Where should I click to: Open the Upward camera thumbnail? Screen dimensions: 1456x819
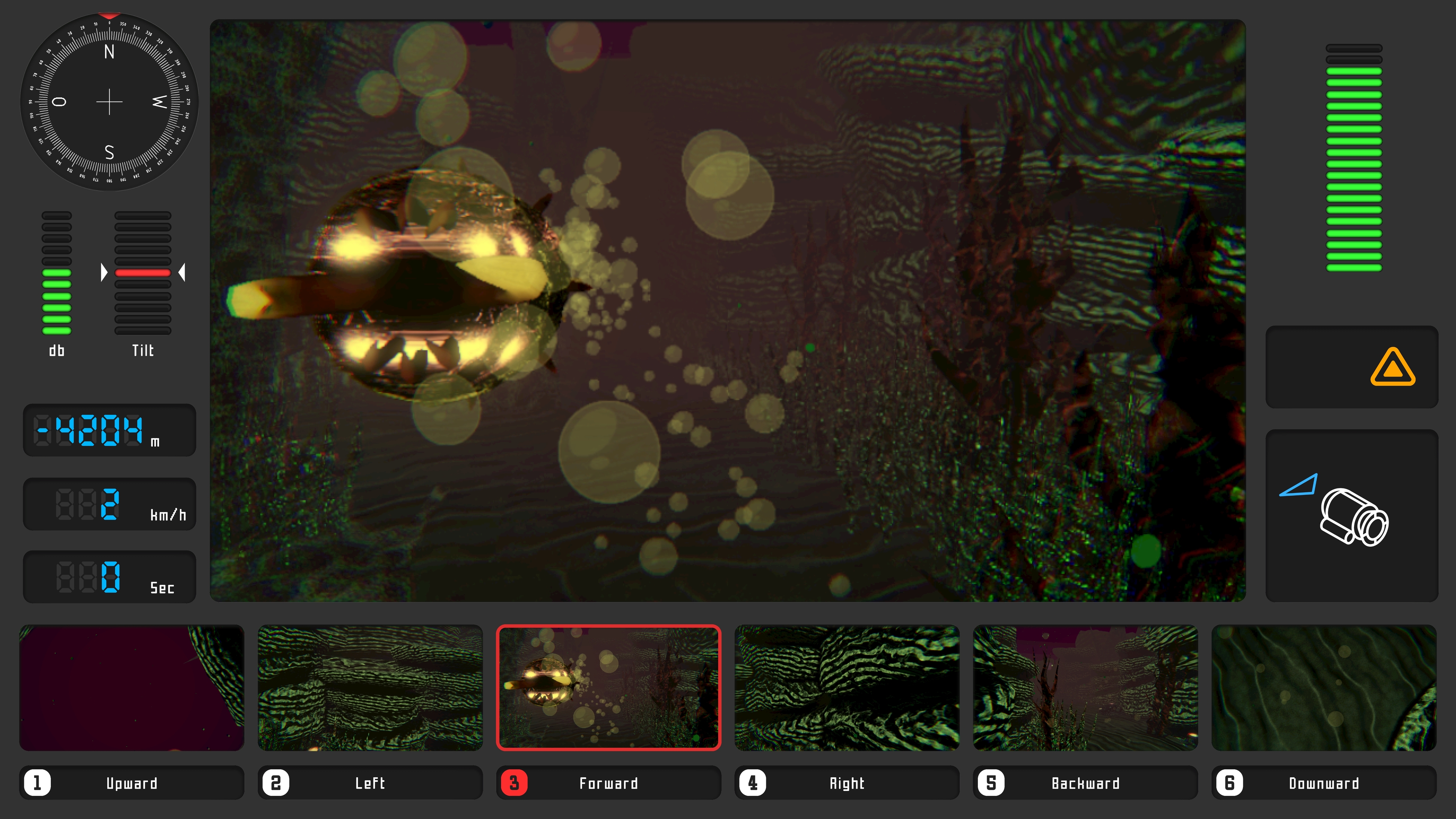coord(132,688)
